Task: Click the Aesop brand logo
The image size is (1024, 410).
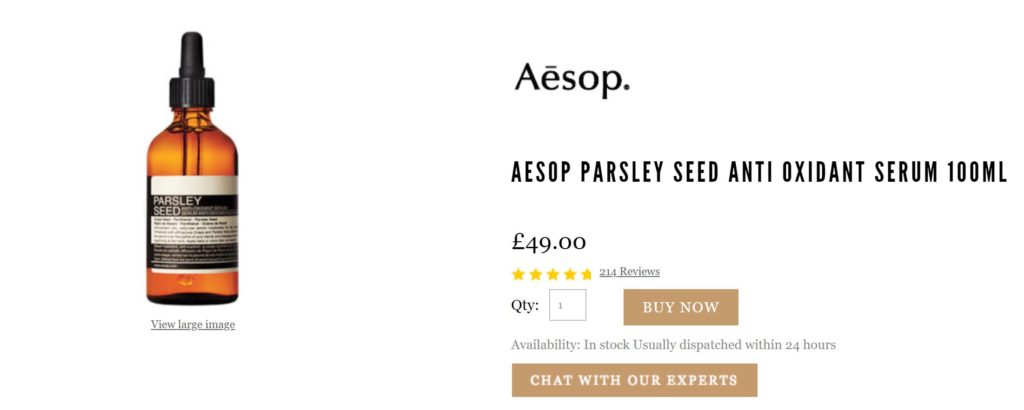Action: pyautogui.click(x=572, y=79)
